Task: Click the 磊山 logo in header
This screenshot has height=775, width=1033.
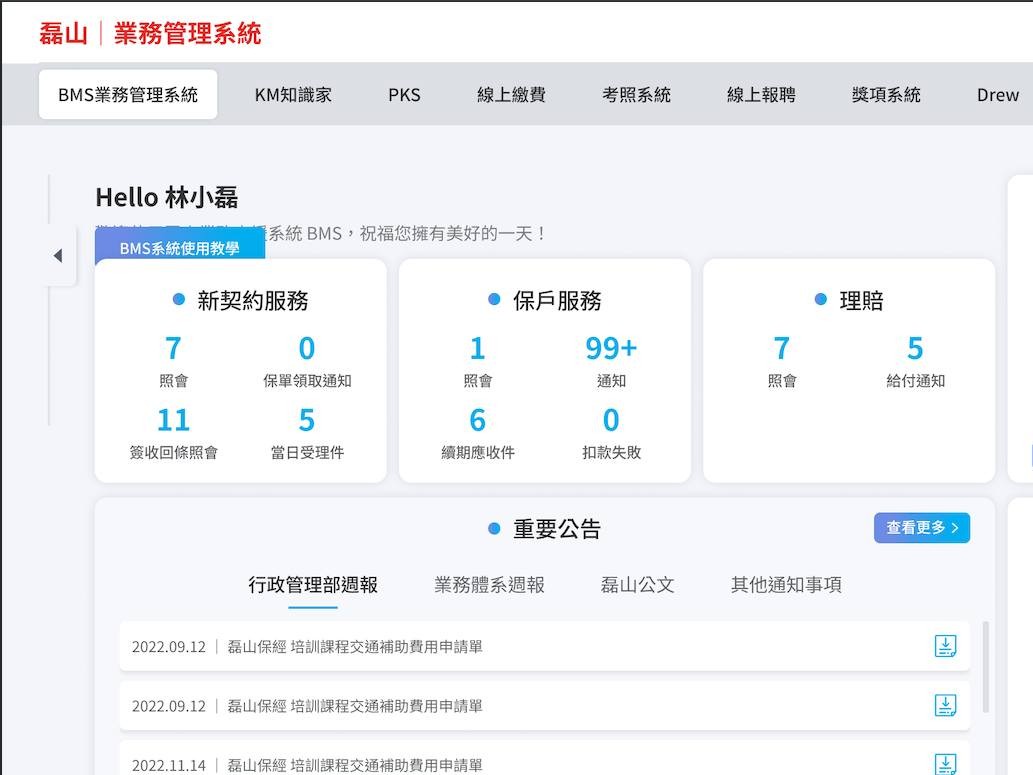Action: [x=63, y=33]
